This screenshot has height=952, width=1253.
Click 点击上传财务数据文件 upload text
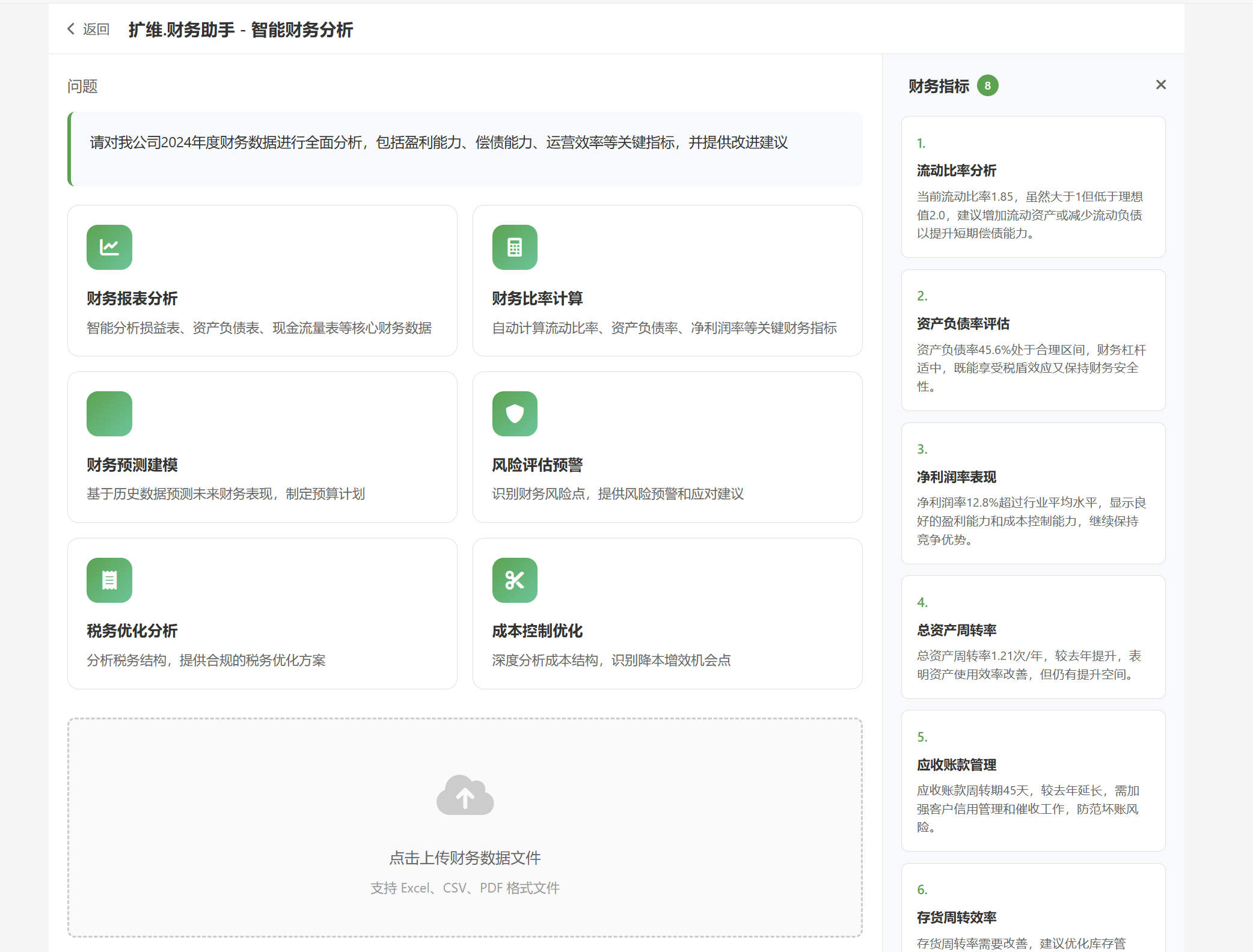coord(465,858)
